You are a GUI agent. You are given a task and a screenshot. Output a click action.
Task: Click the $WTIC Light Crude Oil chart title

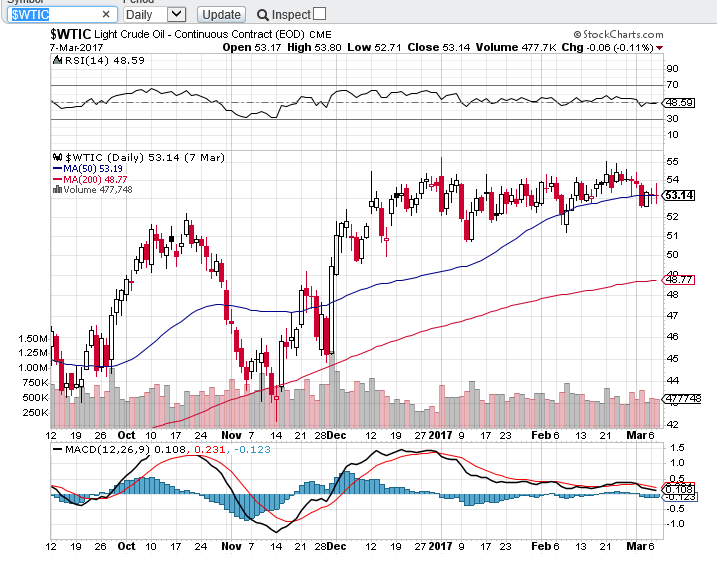pos(191,34)
